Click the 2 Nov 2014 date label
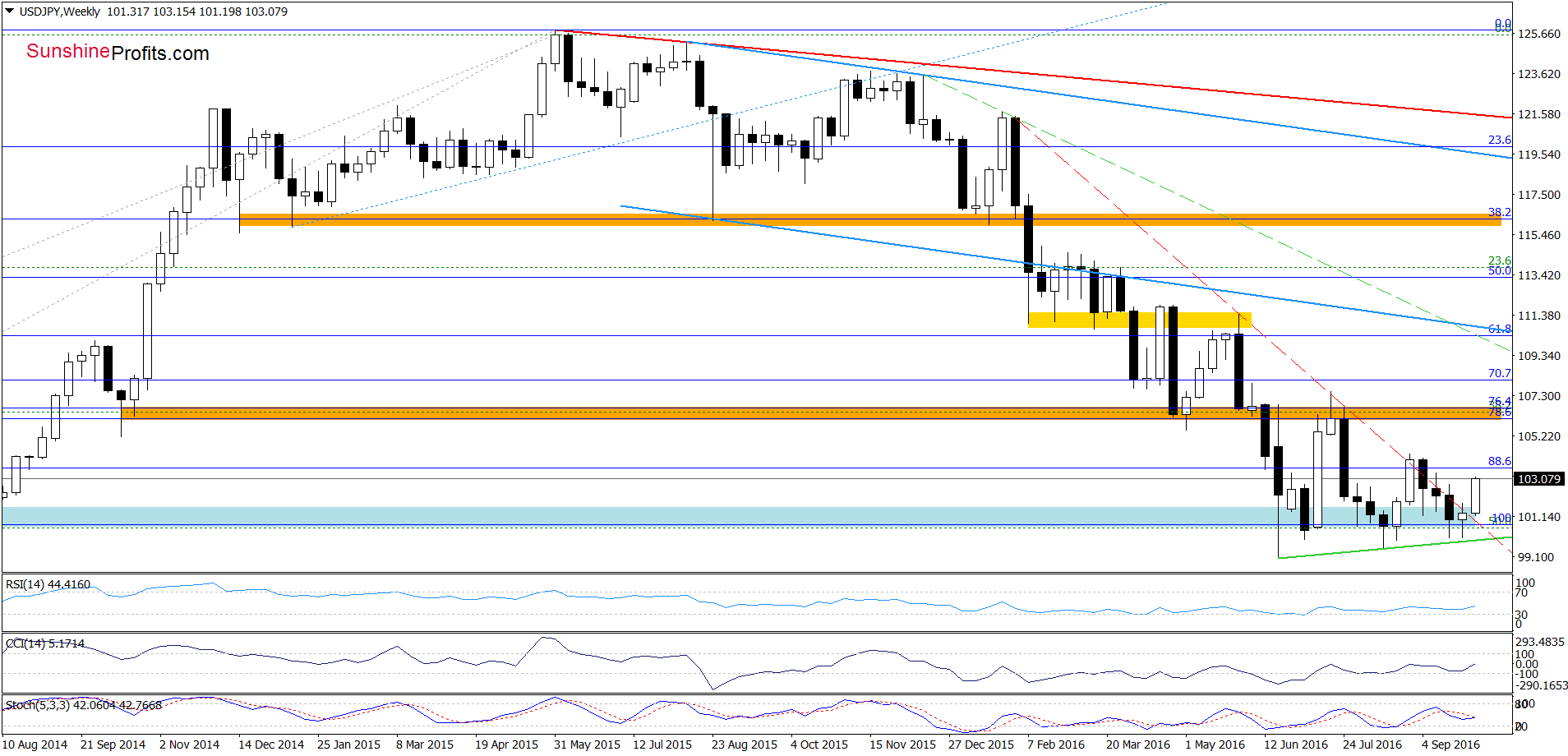1568x756 pixels. click(189, 744)
